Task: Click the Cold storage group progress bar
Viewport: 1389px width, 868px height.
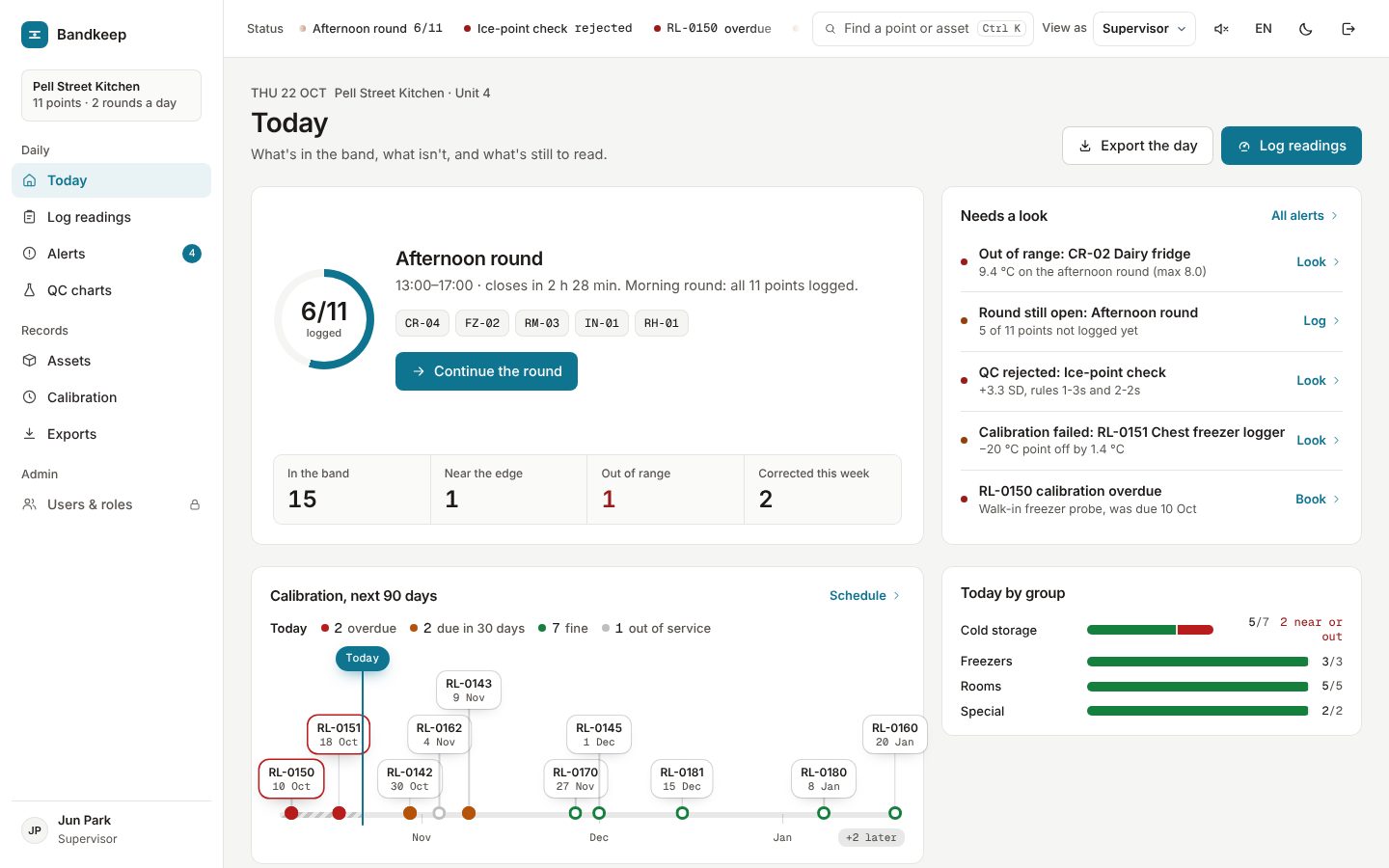Action: 1150,630
